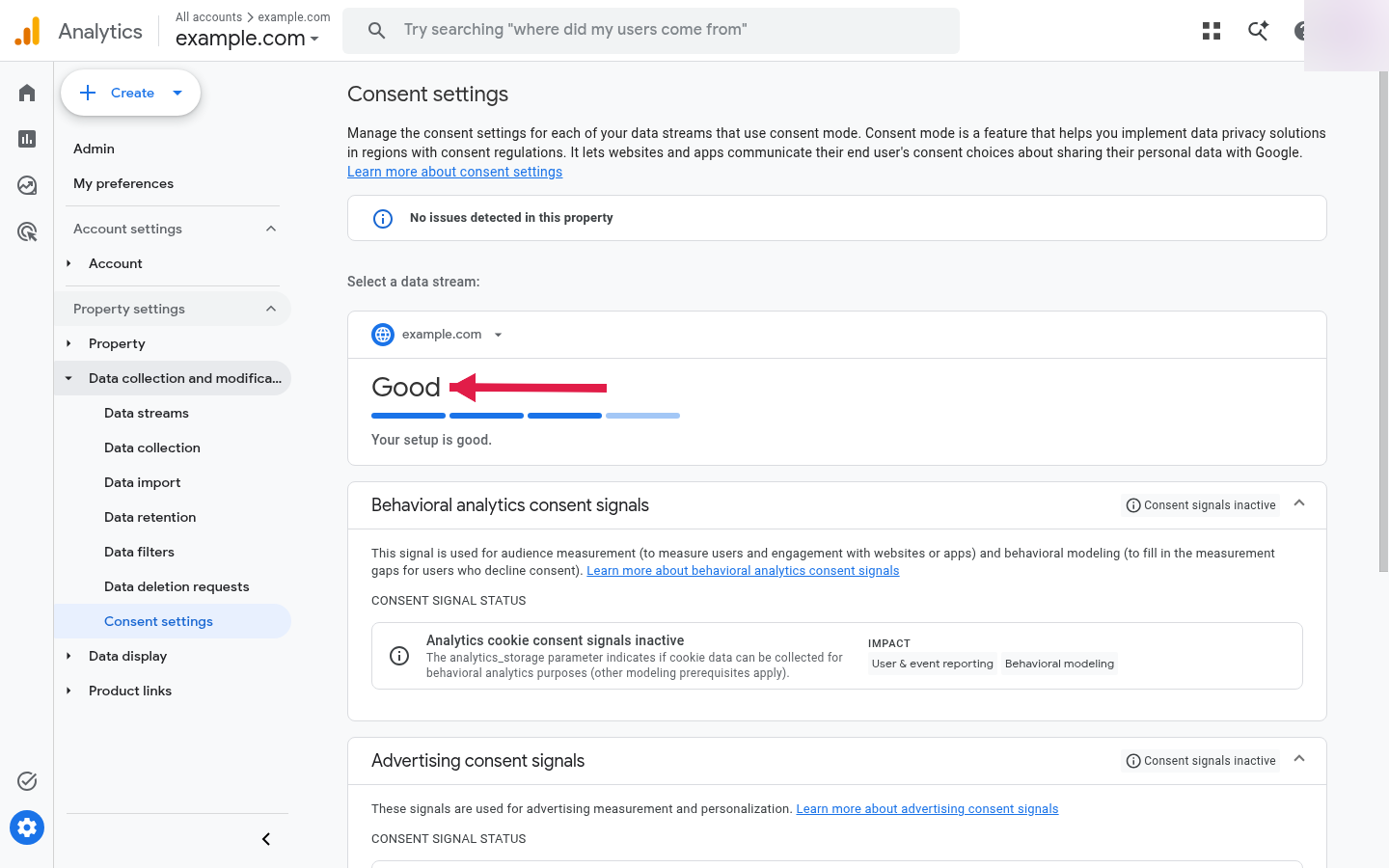Click the Good status progress bar
Image resolution: width=1389 pixels, height=868 pixels.
526,416
